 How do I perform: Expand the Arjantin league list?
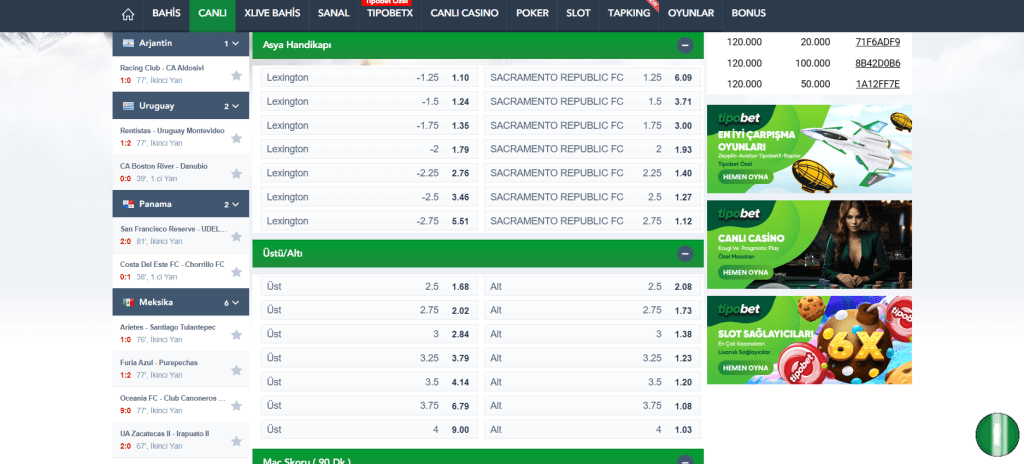click(x=234, y=44)
